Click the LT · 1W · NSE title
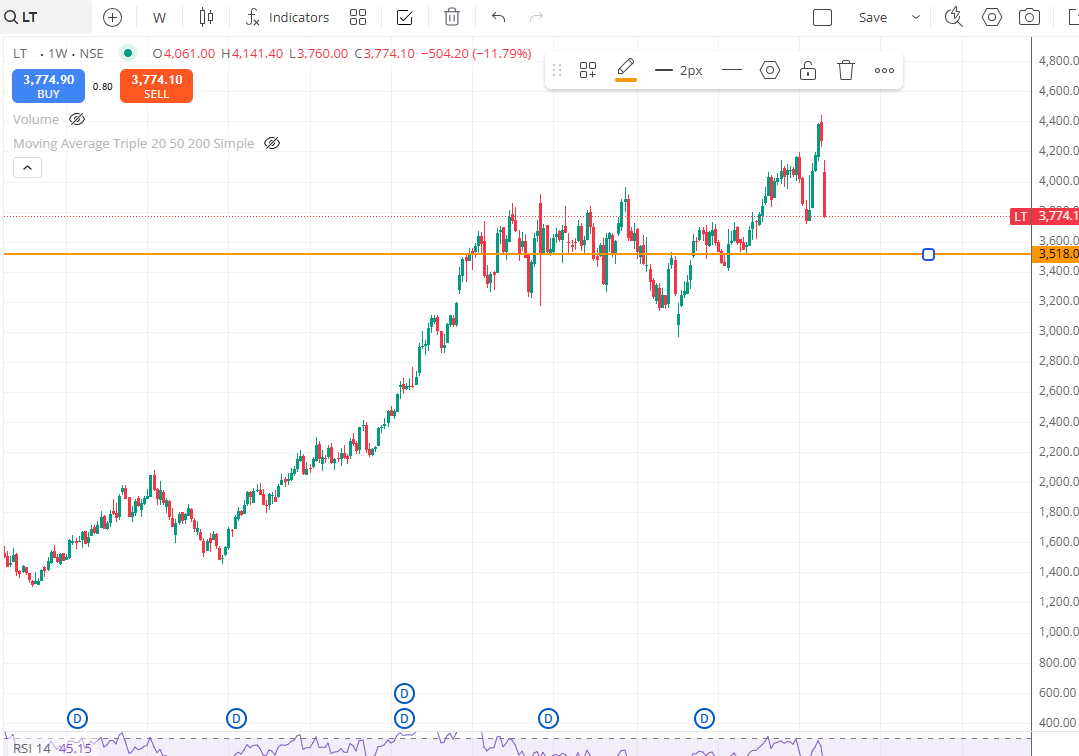The width and height of the screenshot is (1079, 756). coord(58,54)
